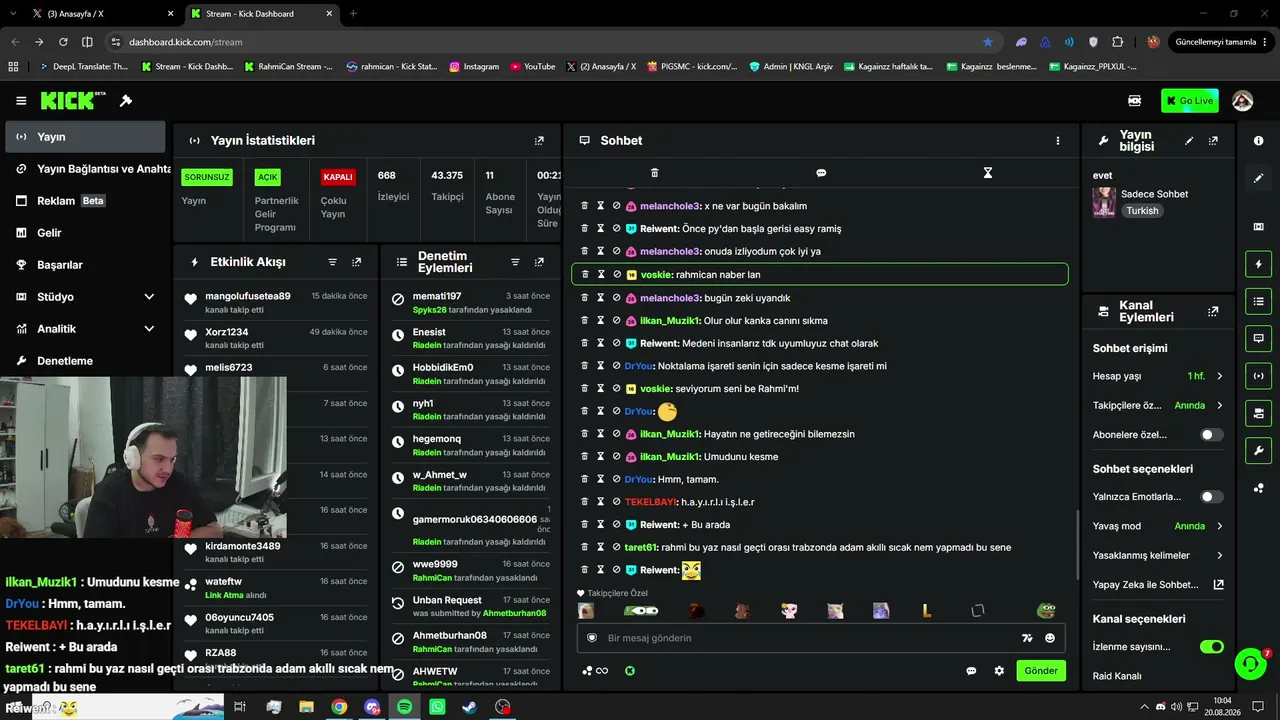Click username mangolufusetea89 in activity feed
The height and width of the screenshot is (720, 1280).
tap(248, 296)
